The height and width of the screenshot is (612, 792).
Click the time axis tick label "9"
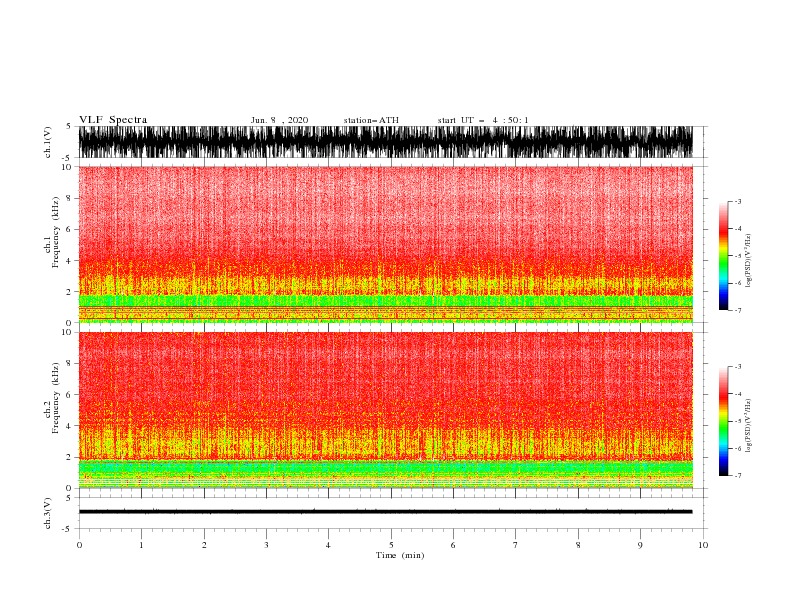(x=640, y=545)
